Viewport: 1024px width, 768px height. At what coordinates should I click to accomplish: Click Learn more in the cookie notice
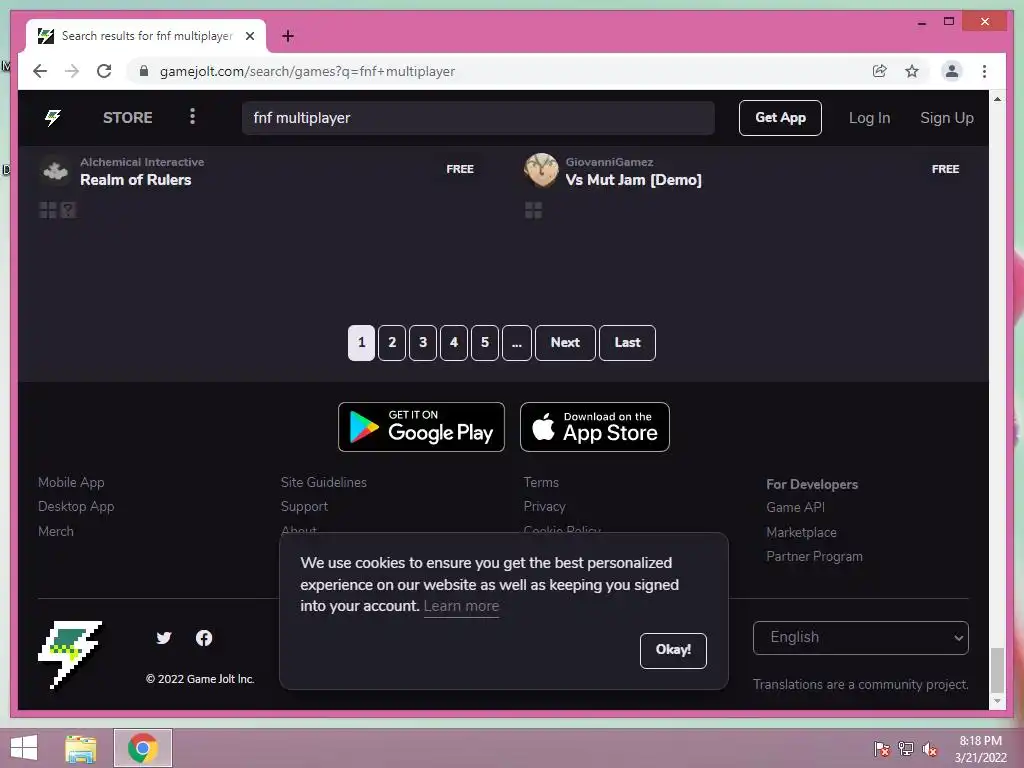click(x=461, y=606)
